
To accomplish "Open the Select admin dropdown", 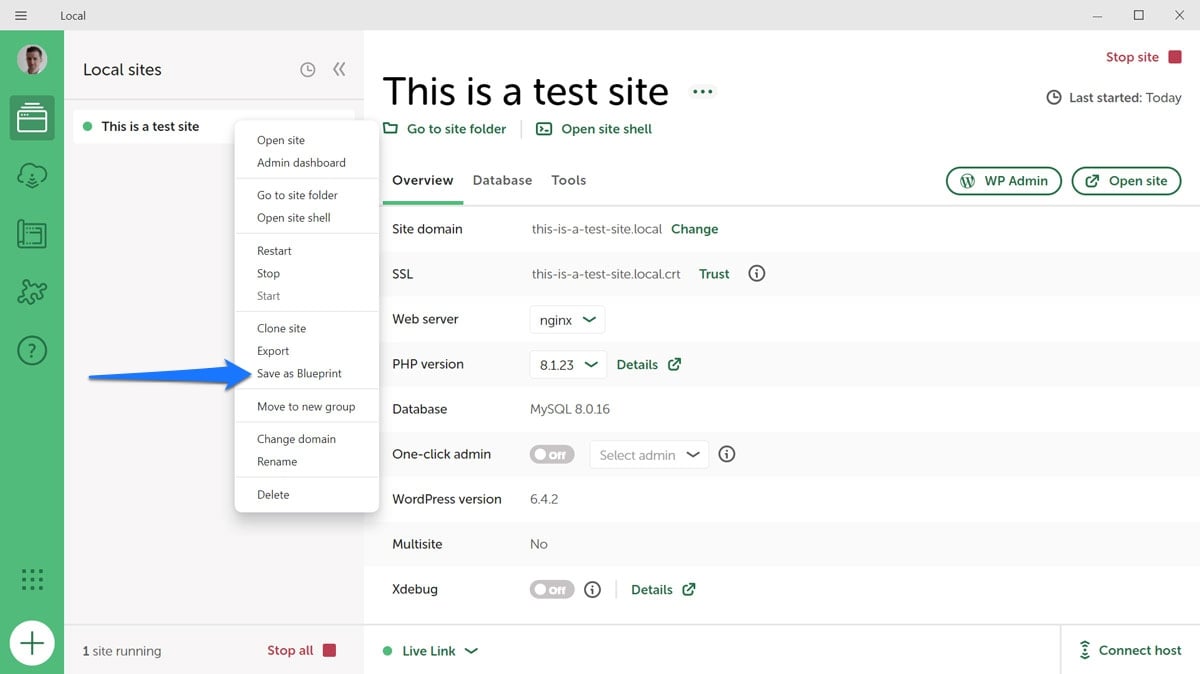I will (649, 455).
